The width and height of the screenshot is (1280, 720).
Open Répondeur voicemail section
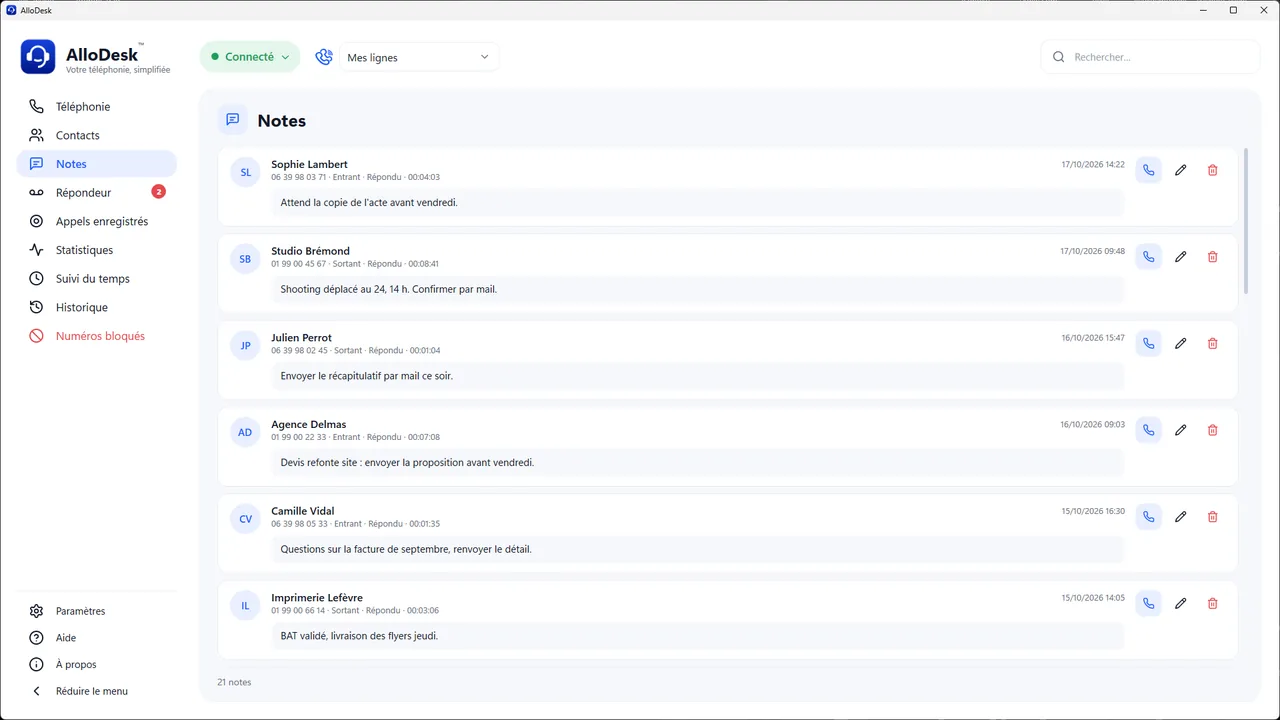point(97,193)
